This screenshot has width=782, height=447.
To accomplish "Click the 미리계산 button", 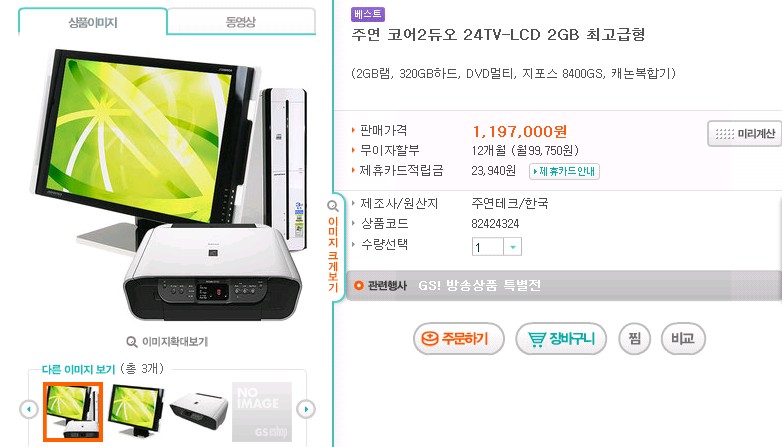I will click(x=744, y=134).
